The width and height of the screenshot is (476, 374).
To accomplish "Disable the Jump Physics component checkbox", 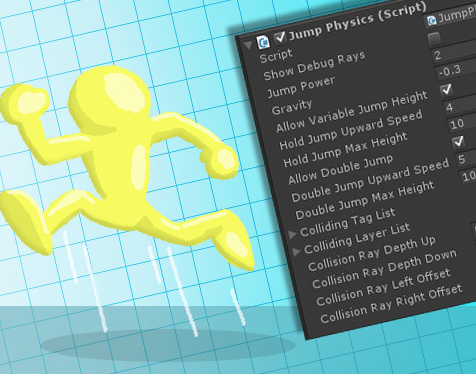I will click(280, 37).
